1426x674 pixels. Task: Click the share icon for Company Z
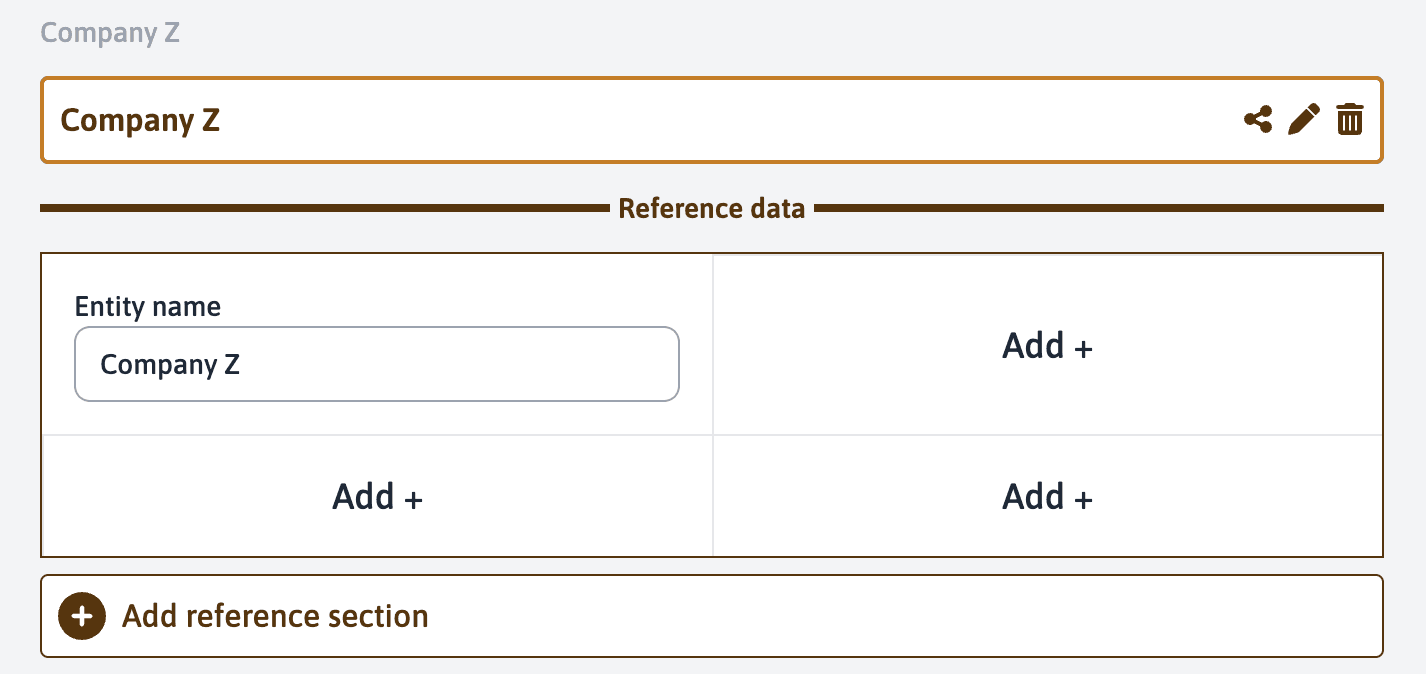(1258, 120)
